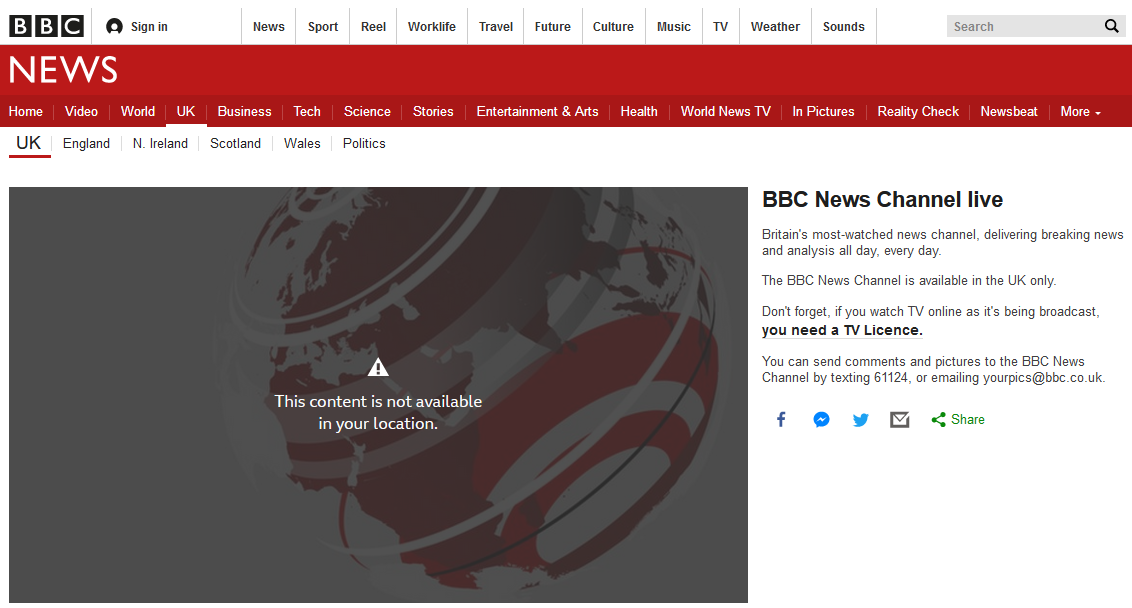Go to Science section
Viewport: 1132px width, 608px height.
point(367,112)
